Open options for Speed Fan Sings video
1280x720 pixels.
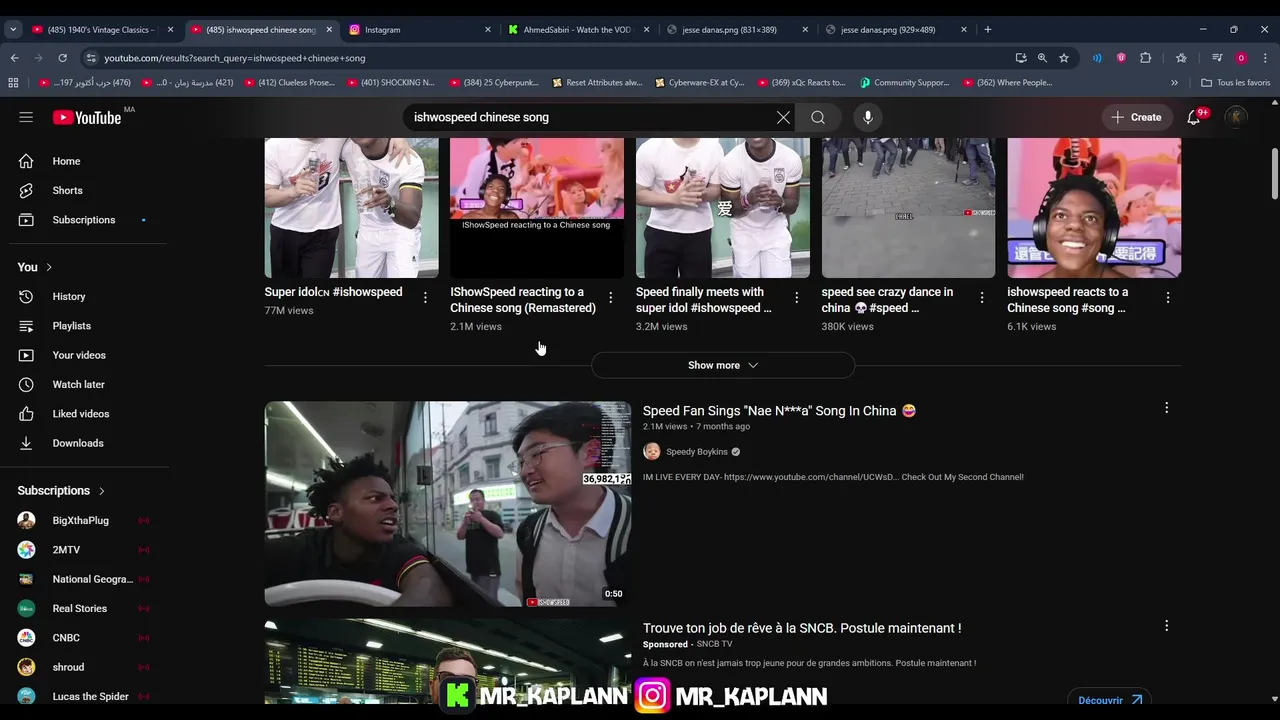pyautogui.click(x=1166, y=408)
